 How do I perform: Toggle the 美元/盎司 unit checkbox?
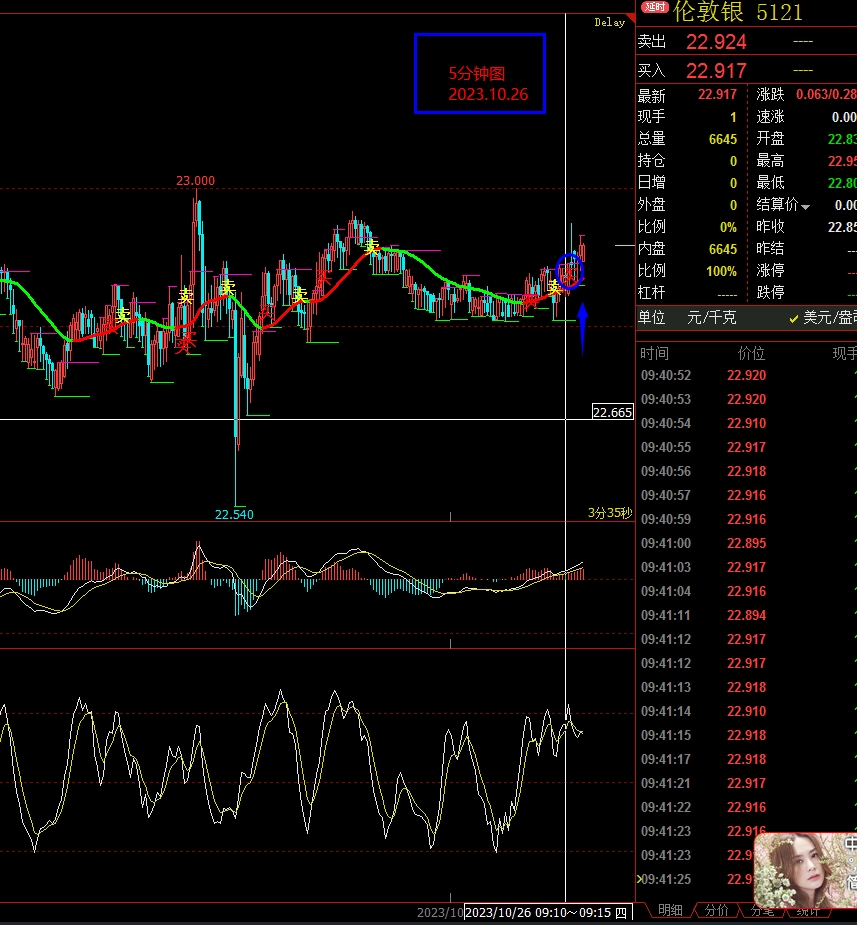coord(794,319)
